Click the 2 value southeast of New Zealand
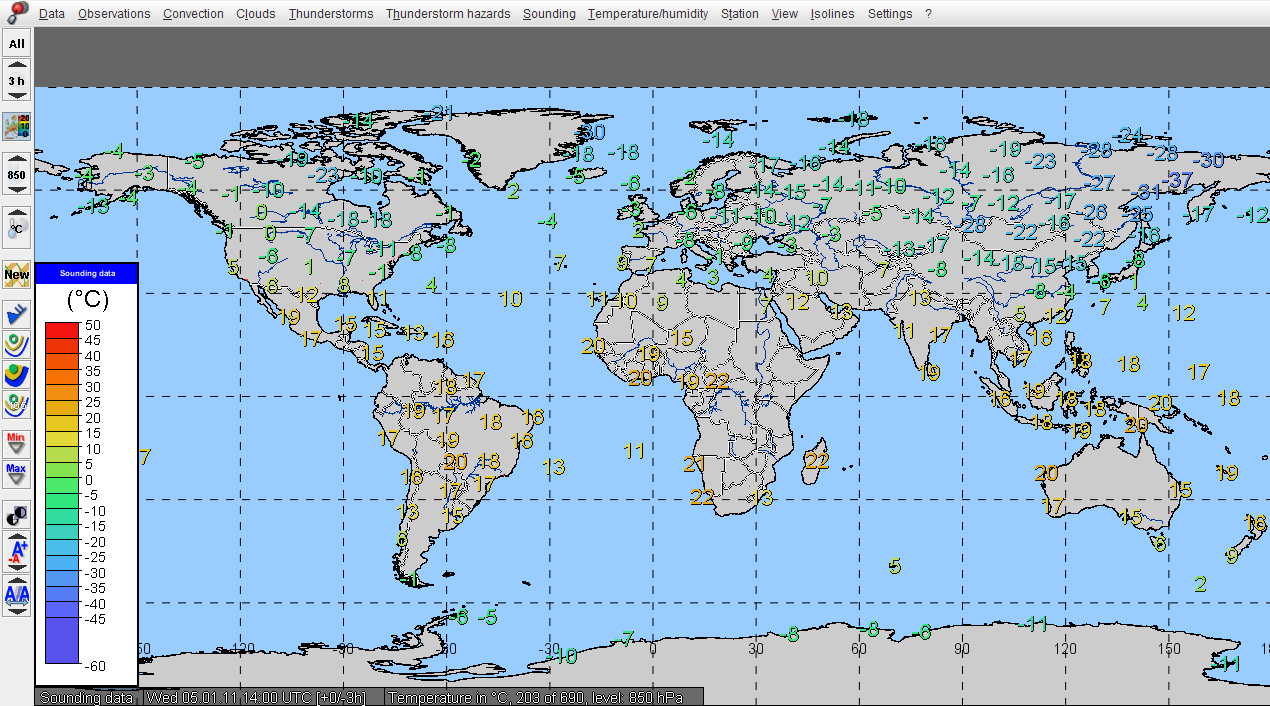This screenshot has width=1270, height=706. pyautogui.click(x=1200, y=584)
